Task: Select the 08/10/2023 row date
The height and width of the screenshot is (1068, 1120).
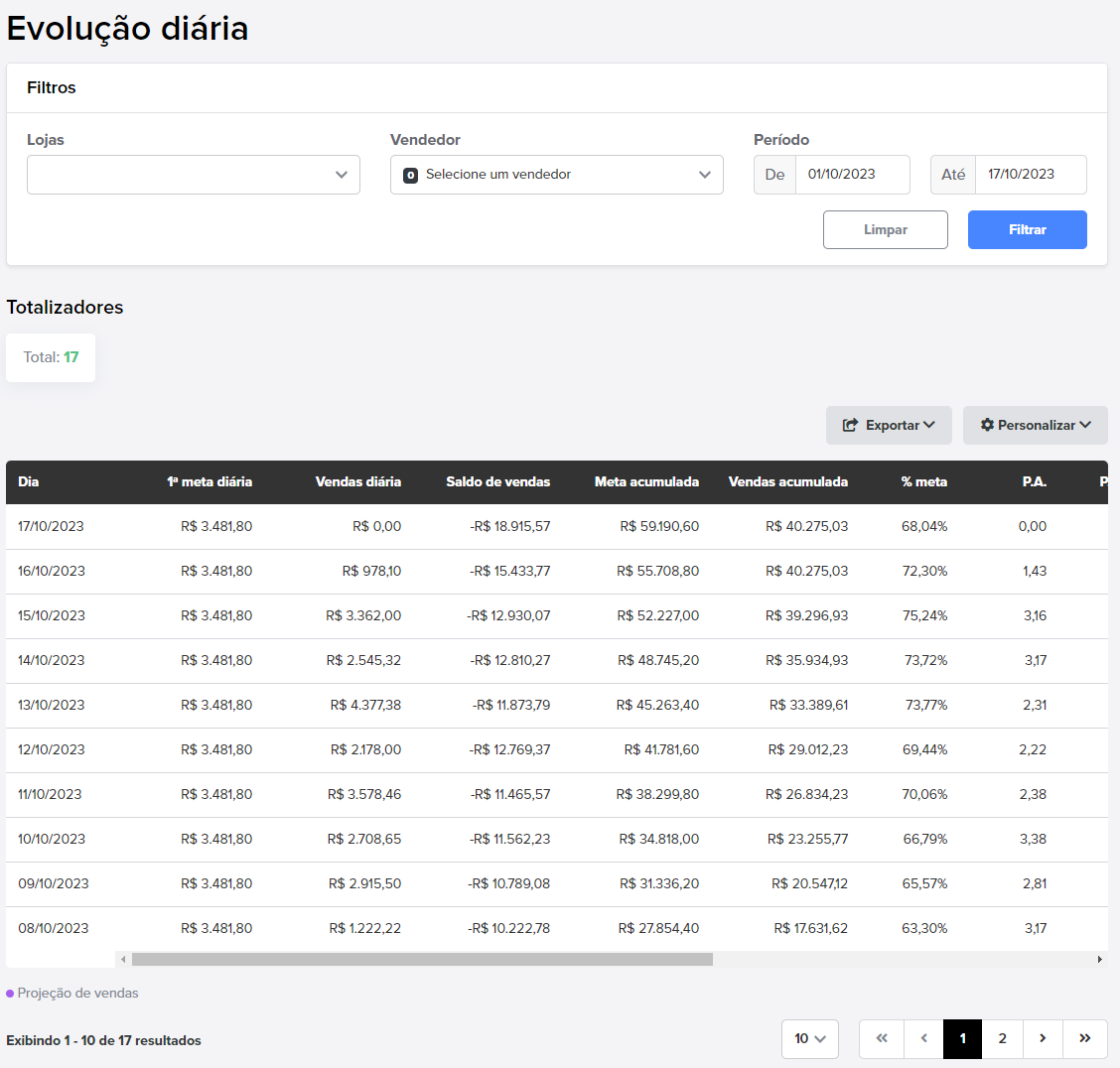Action: tap(54, 928)
